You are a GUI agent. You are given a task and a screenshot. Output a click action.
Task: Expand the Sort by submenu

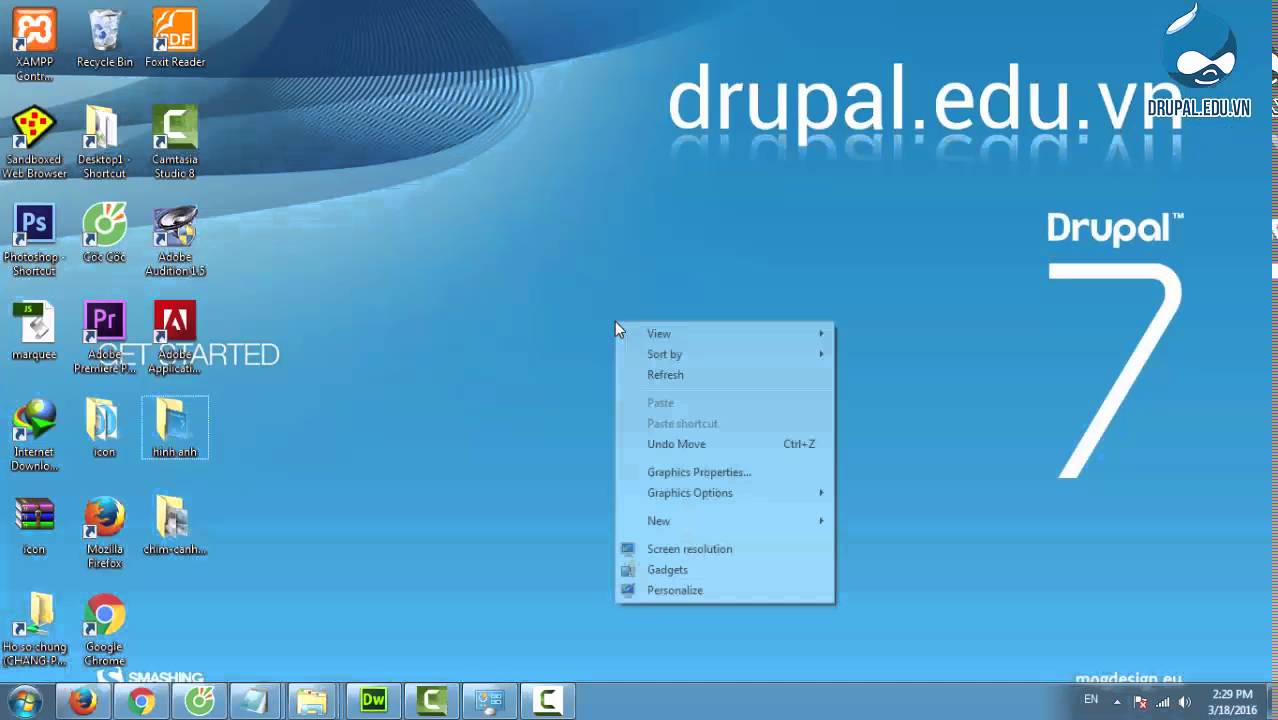point(725,354)
